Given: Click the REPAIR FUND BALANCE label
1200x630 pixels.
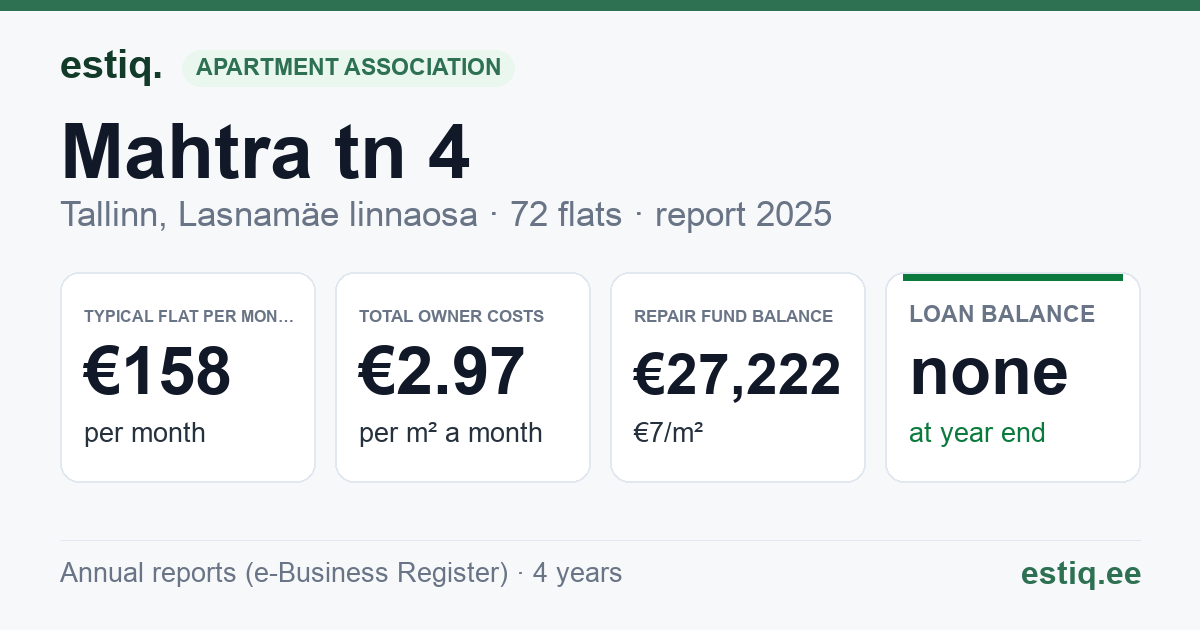Looking at the screenshot, I should 733,316.
